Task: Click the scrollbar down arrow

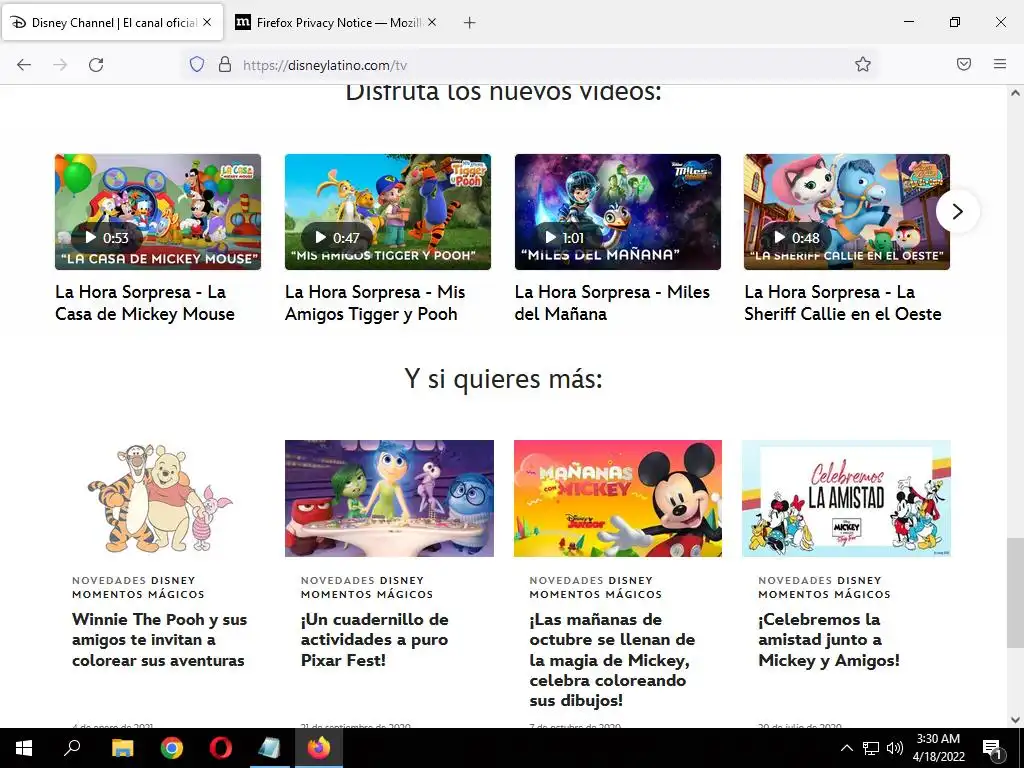Action: point(1015,720)
